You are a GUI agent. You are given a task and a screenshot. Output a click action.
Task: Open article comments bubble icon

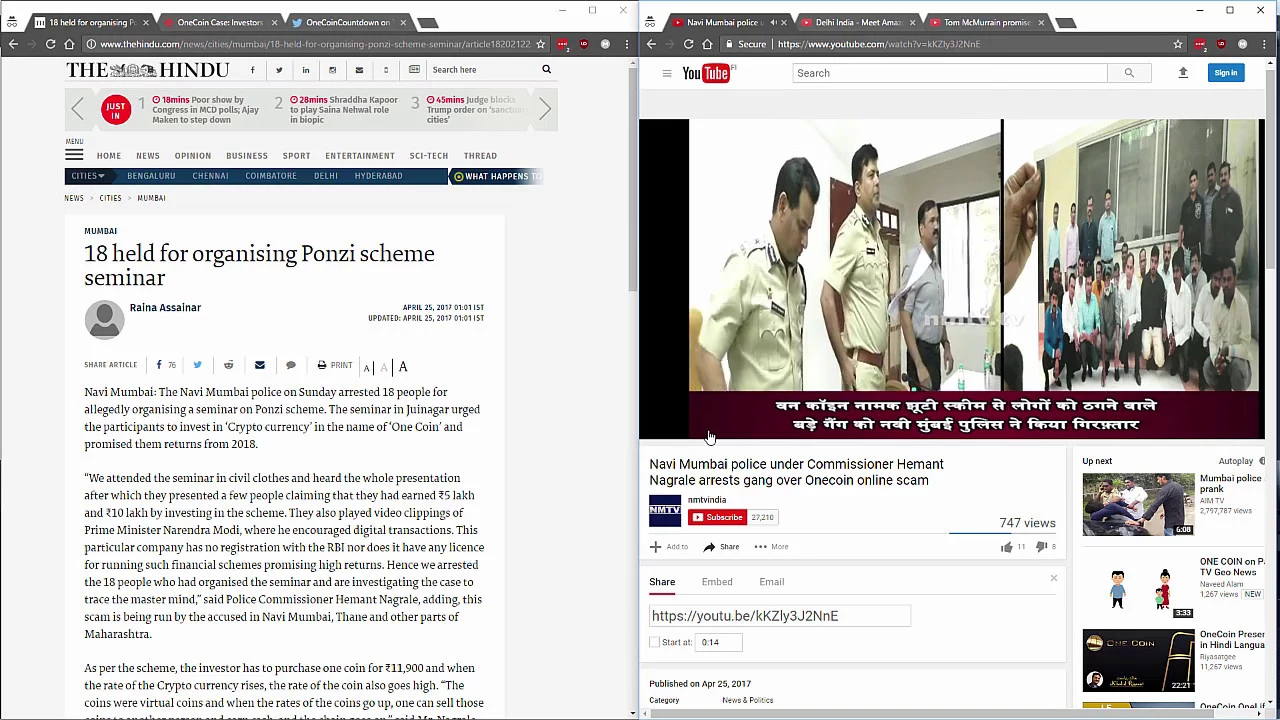[291, 365]
